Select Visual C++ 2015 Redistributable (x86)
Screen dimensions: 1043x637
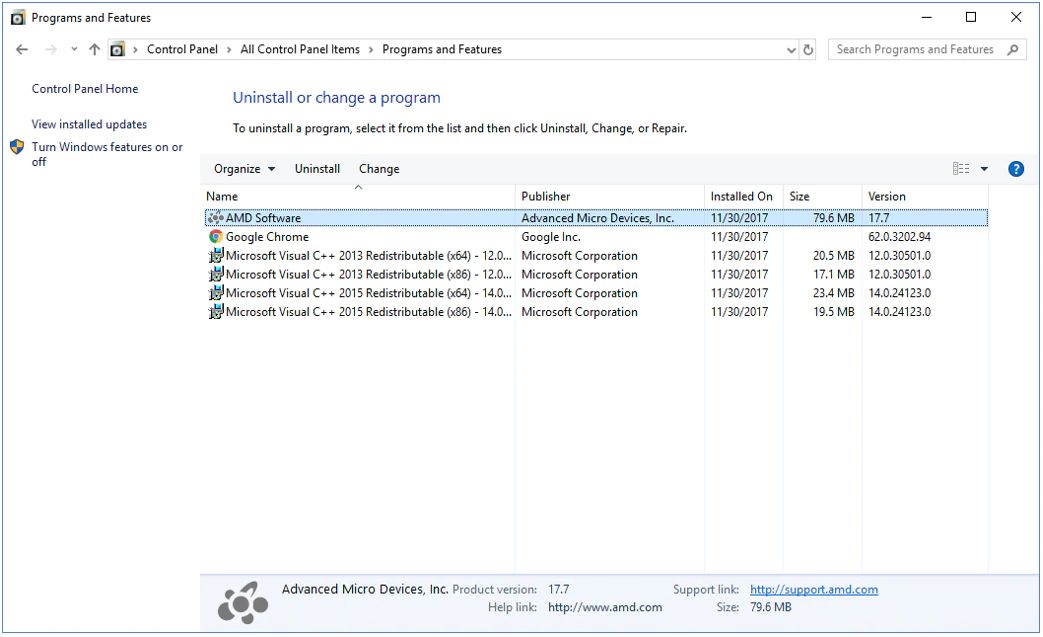tap(596, 312)
